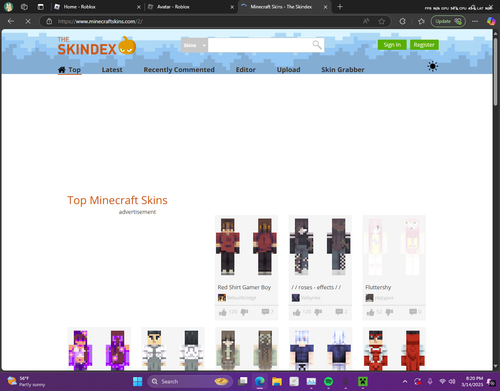Click the browser back arrow

point(11,21)
